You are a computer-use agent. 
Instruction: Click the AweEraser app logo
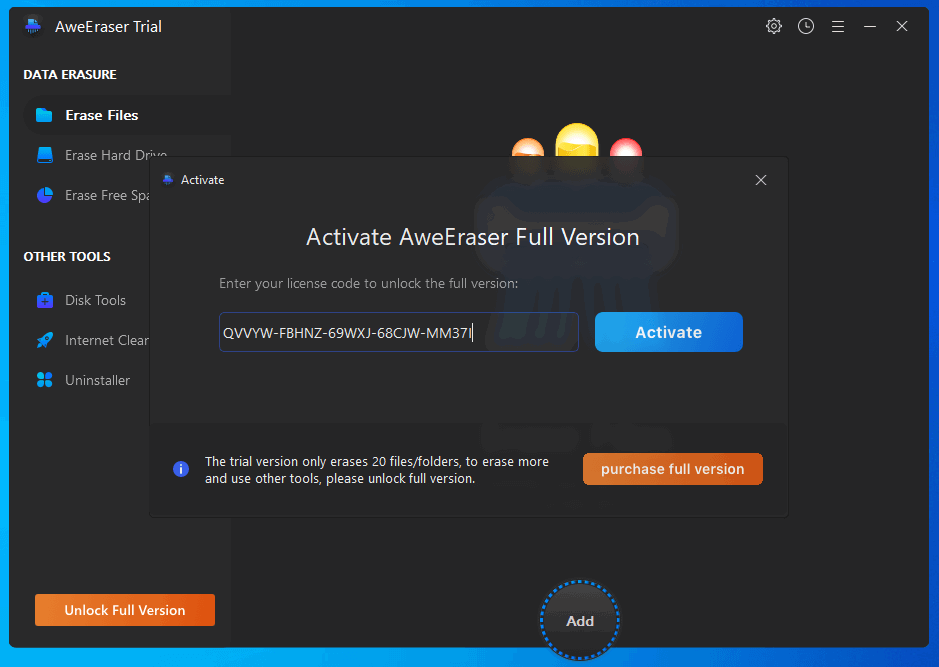[33, 26]
